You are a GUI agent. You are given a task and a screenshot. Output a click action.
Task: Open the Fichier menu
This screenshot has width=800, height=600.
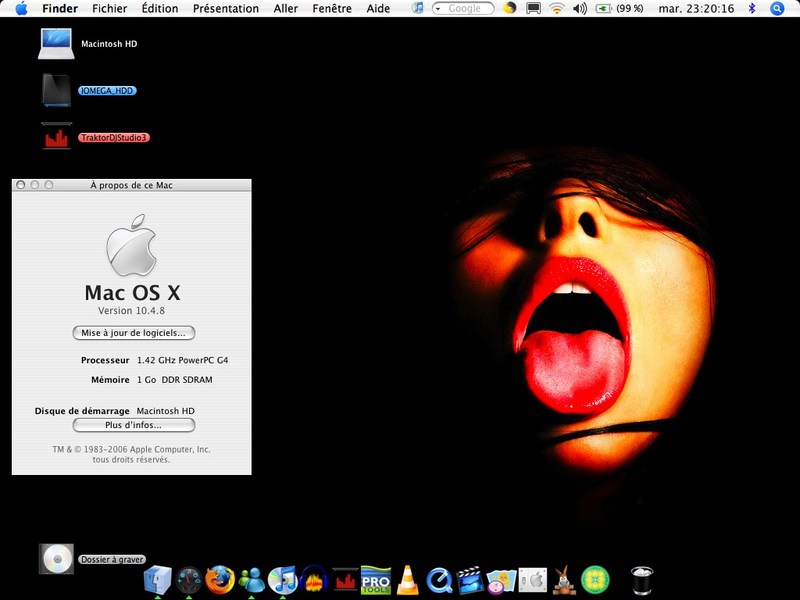[x=110, y=8]
